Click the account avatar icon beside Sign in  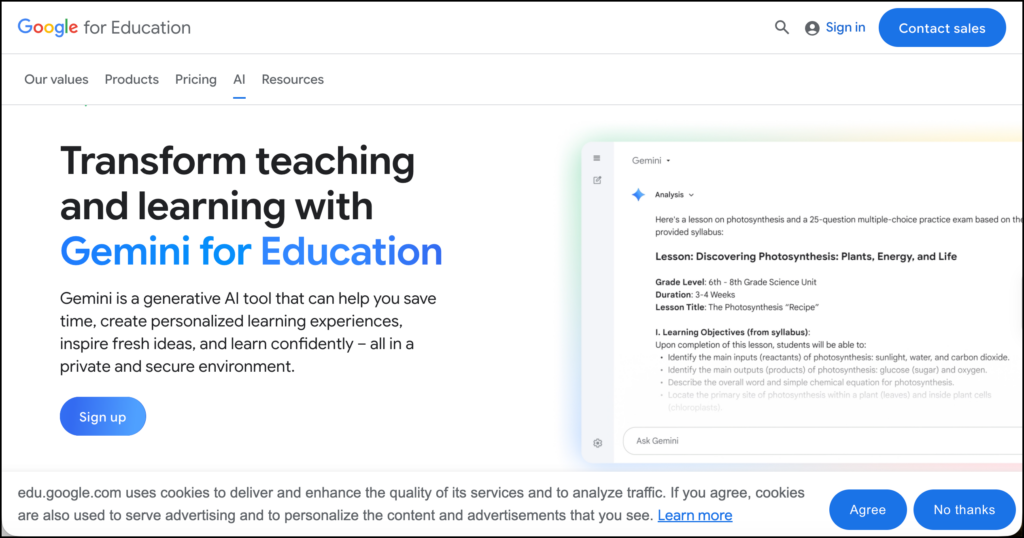click(x=812, y=28)
